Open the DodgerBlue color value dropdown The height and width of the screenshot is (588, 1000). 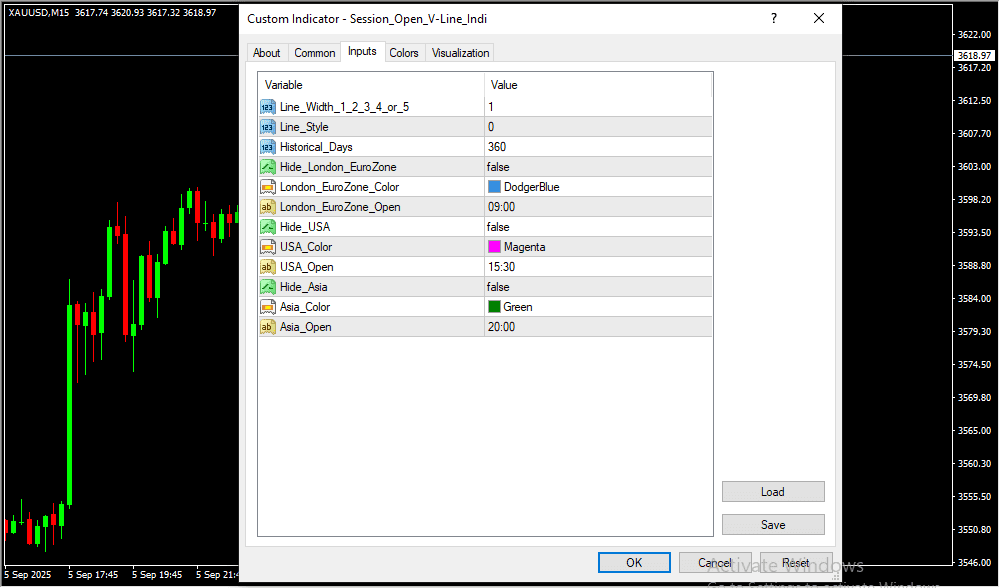598,187
